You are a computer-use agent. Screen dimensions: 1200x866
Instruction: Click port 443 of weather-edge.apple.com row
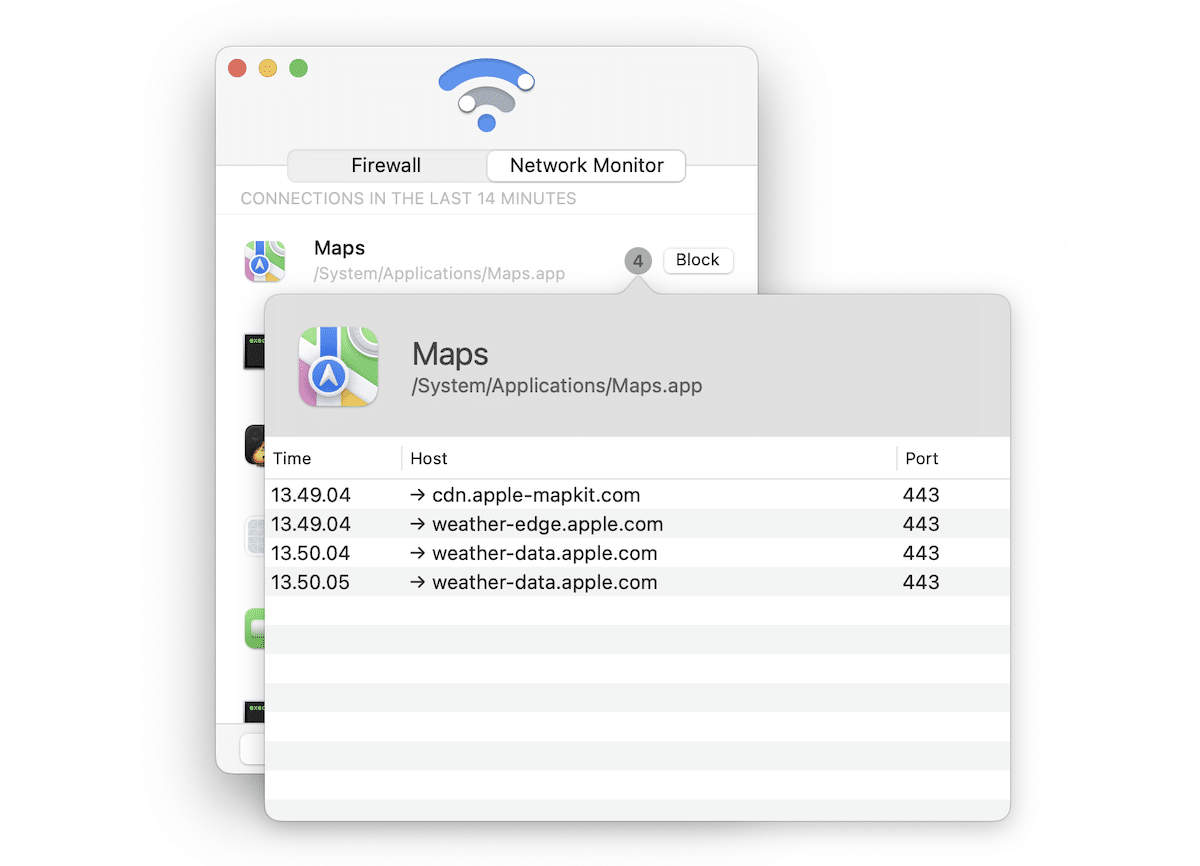pyautogui.click(x=921, y=524)
